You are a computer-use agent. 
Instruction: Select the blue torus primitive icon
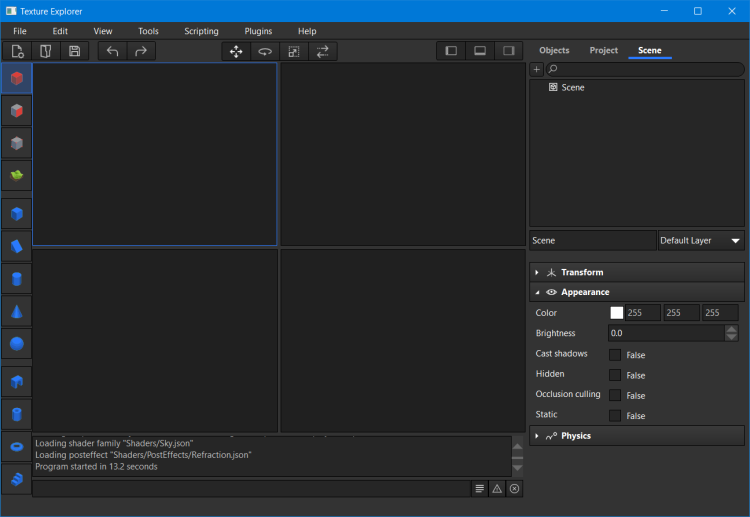16,446
